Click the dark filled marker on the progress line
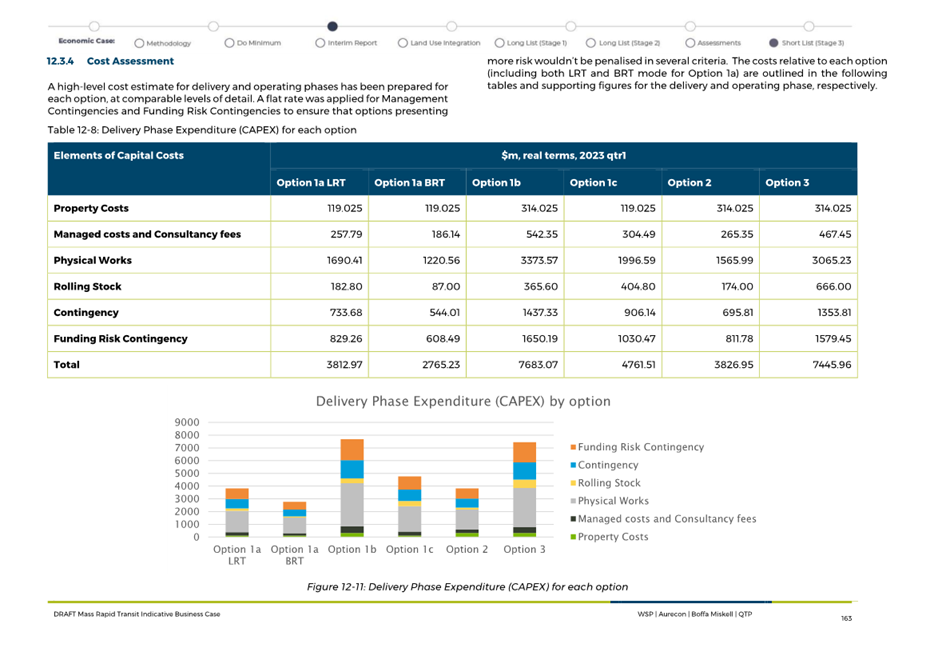 click(332, 26)
